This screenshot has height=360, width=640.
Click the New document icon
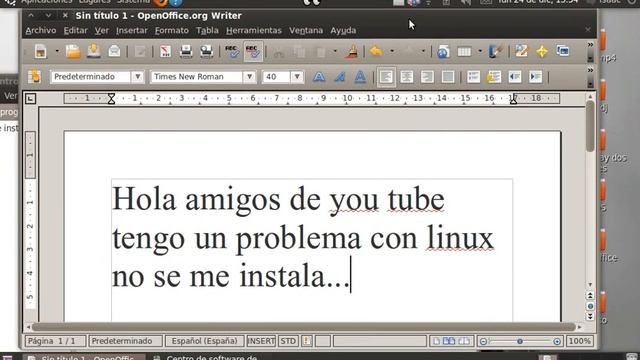(x=40, y=52)
